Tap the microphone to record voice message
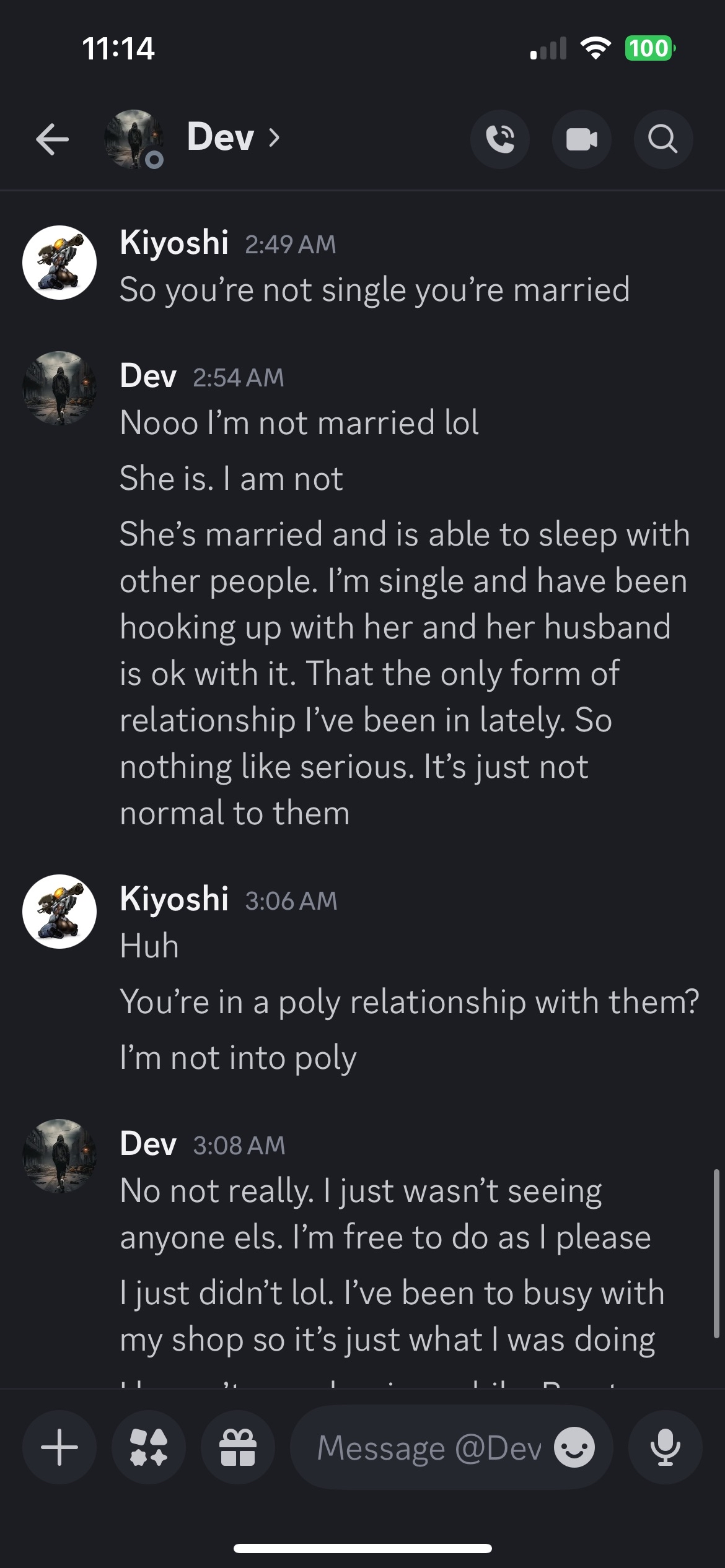 (x=665, y=1447)
